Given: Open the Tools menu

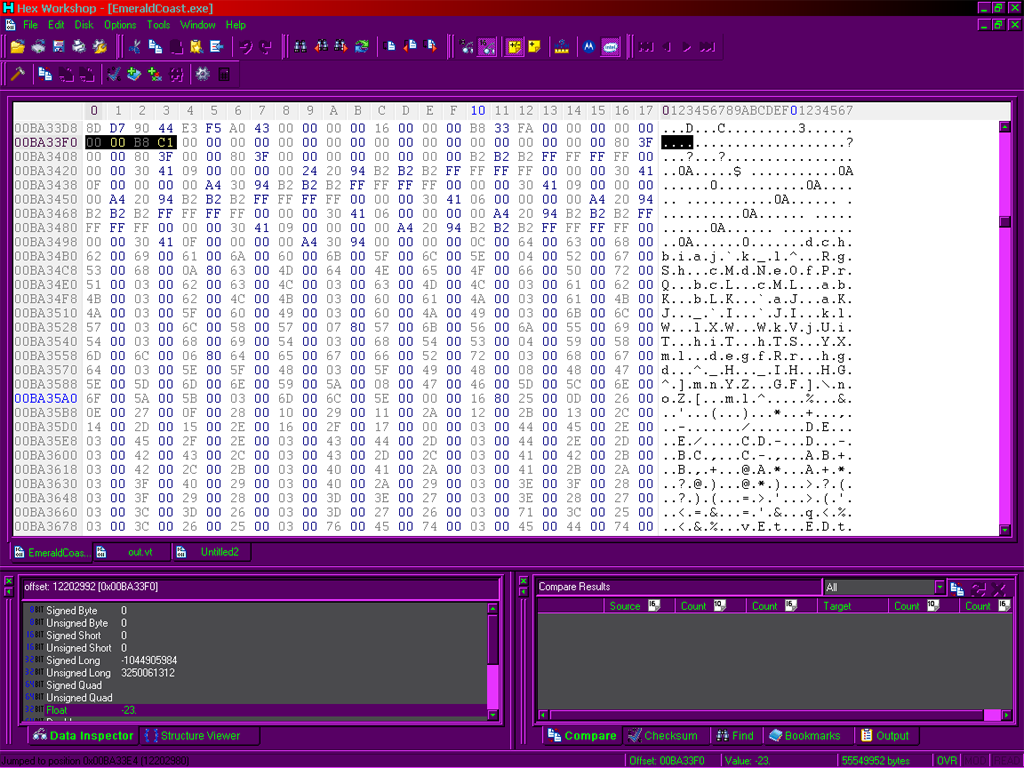Looking at the screenshot, I should [x=158, y=25].
